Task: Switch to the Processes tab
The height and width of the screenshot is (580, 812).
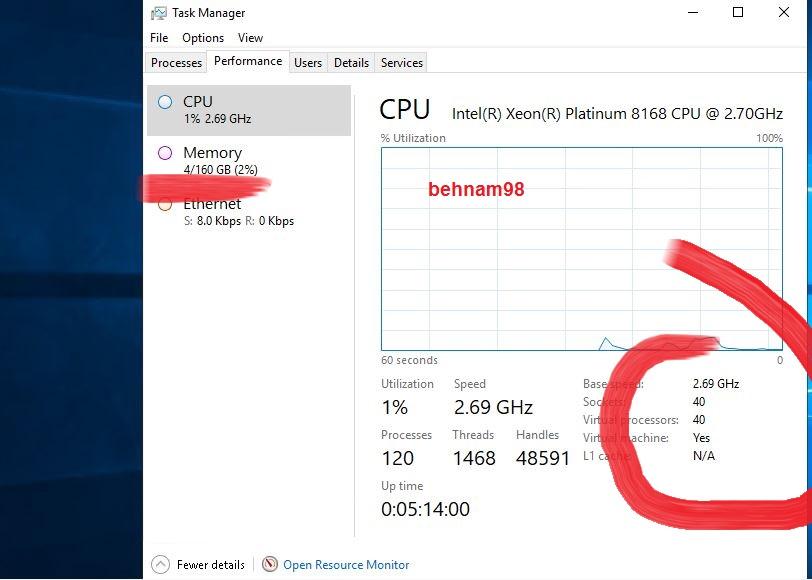Action: (177, 63)
